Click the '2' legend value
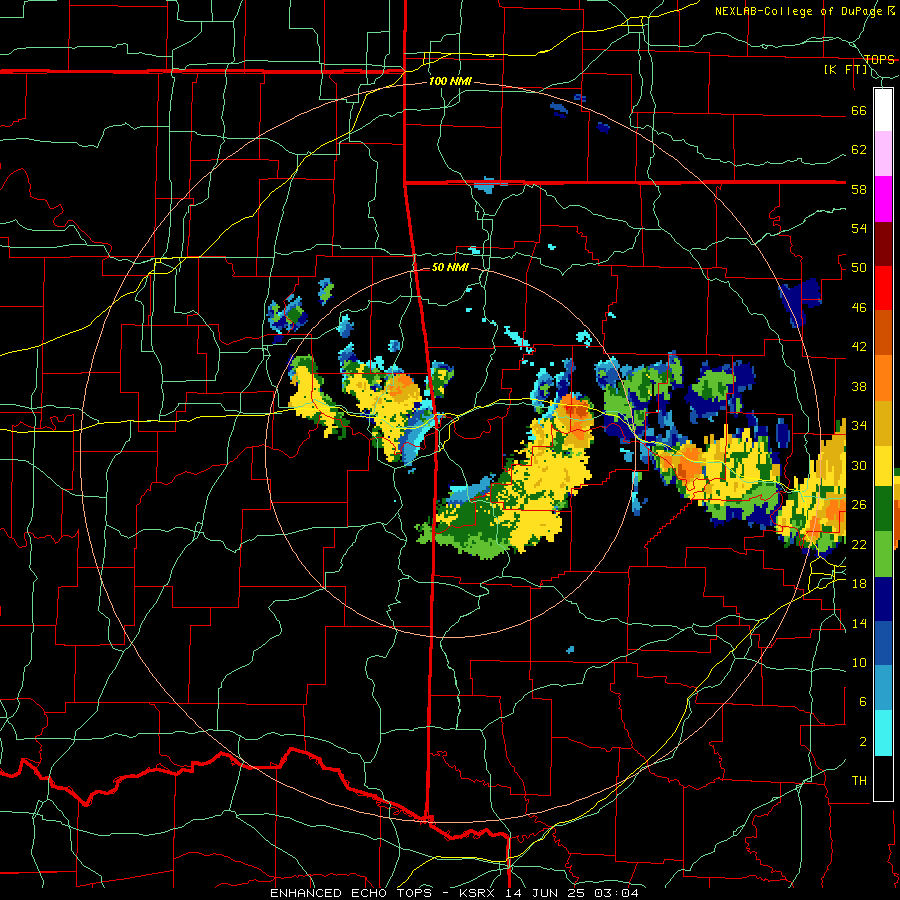Screen dimensions: 900x900 tap(863, 742)
